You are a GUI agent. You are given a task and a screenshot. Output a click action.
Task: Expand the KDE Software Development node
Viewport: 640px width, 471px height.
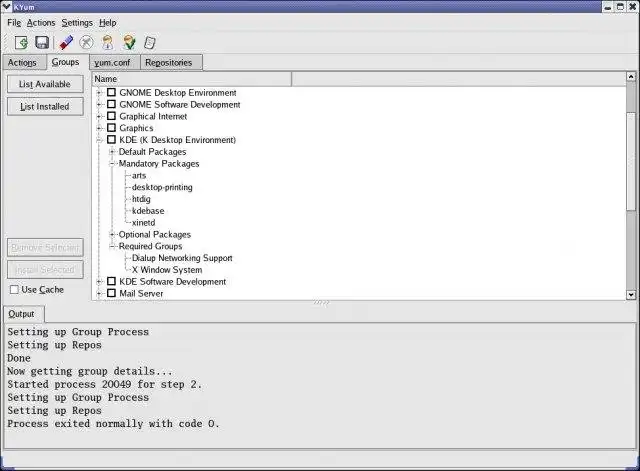pyautogui.click(x=99, y=282)
